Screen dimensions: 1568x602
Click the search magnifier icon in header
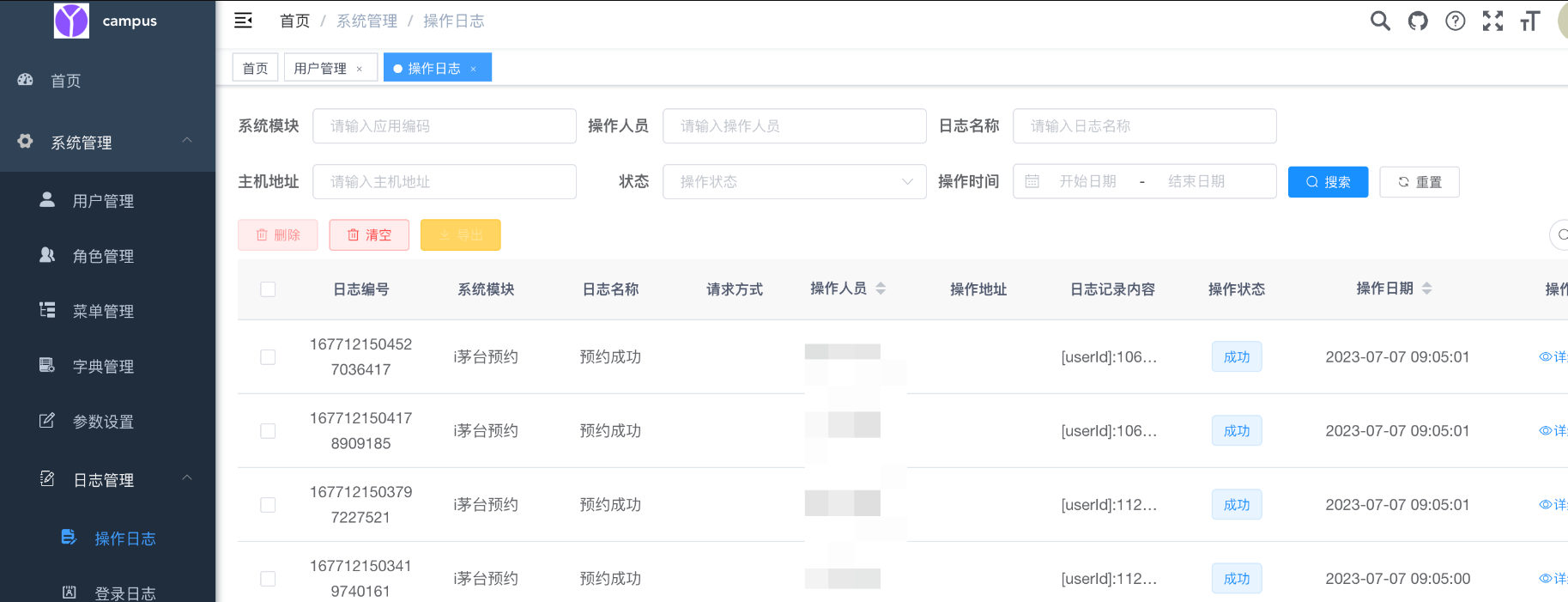click(x=1380, y=21)
